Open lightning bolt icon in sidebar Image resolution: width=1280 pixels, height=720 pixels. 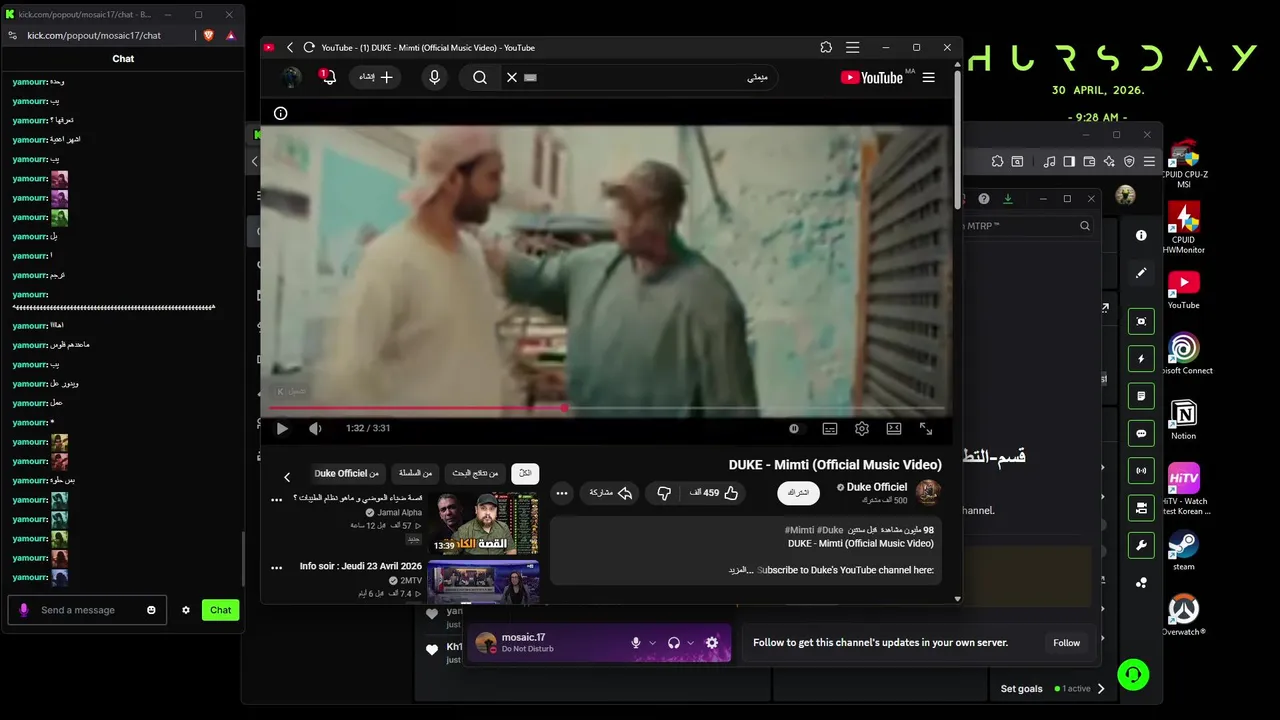coord(1141,358)
